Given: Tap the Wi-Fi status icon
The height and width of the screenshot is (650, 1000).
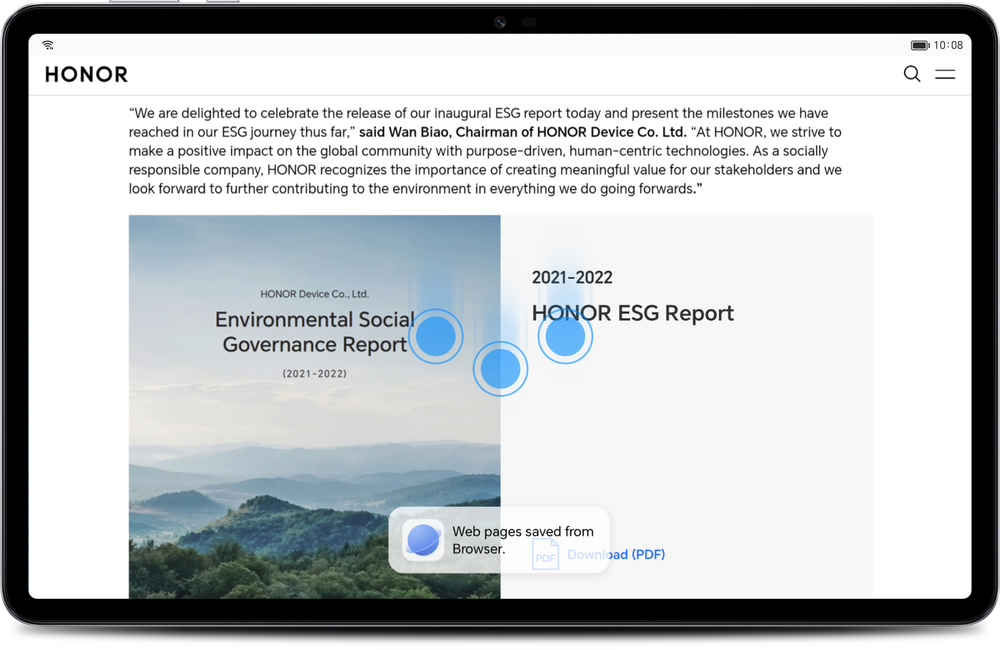Looking at the screenshot, I should point(48,45).
